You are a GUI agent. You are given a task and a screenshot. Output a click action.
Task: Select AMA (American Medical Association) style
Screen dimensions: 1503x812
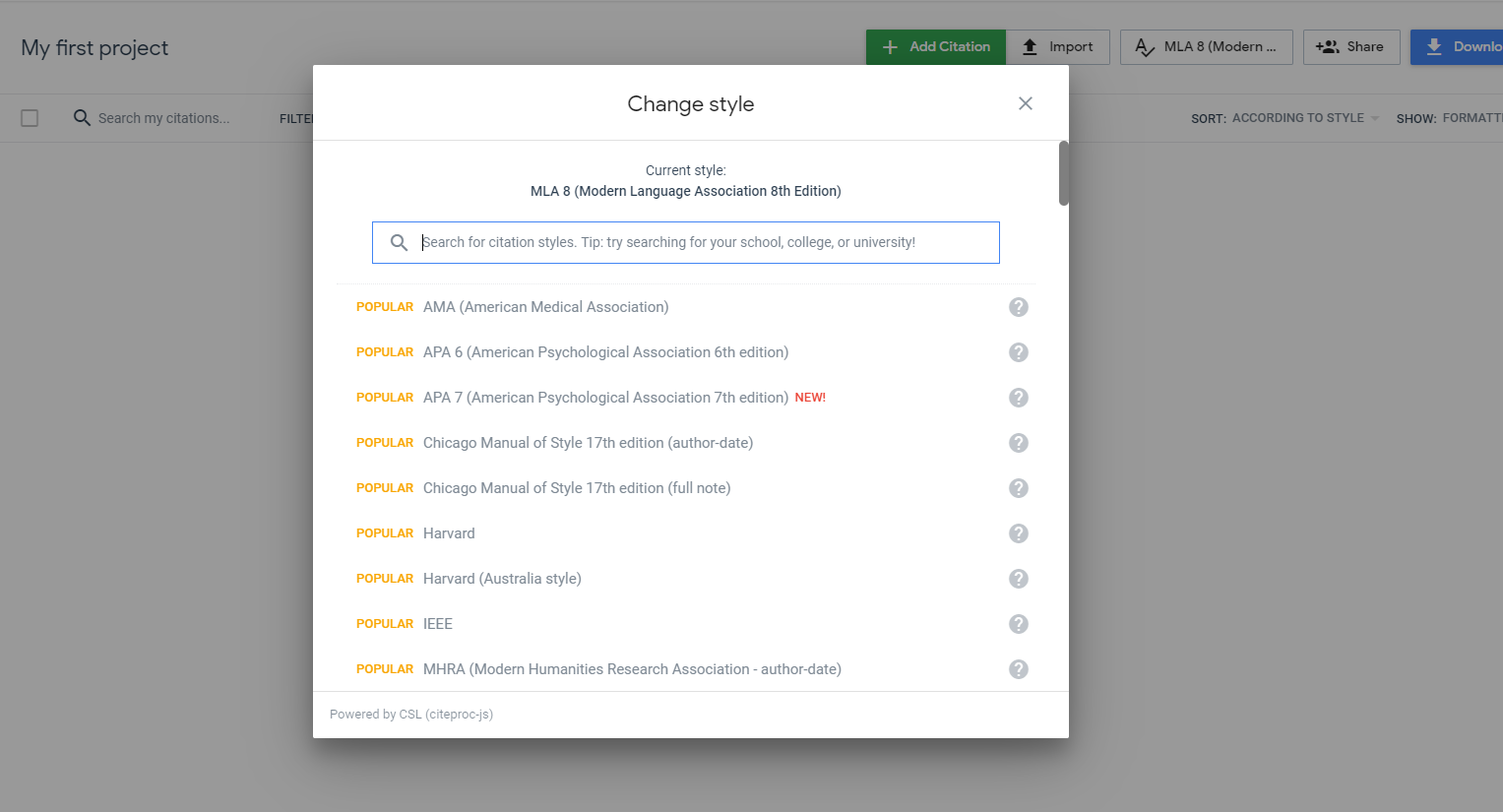point(545,307)
